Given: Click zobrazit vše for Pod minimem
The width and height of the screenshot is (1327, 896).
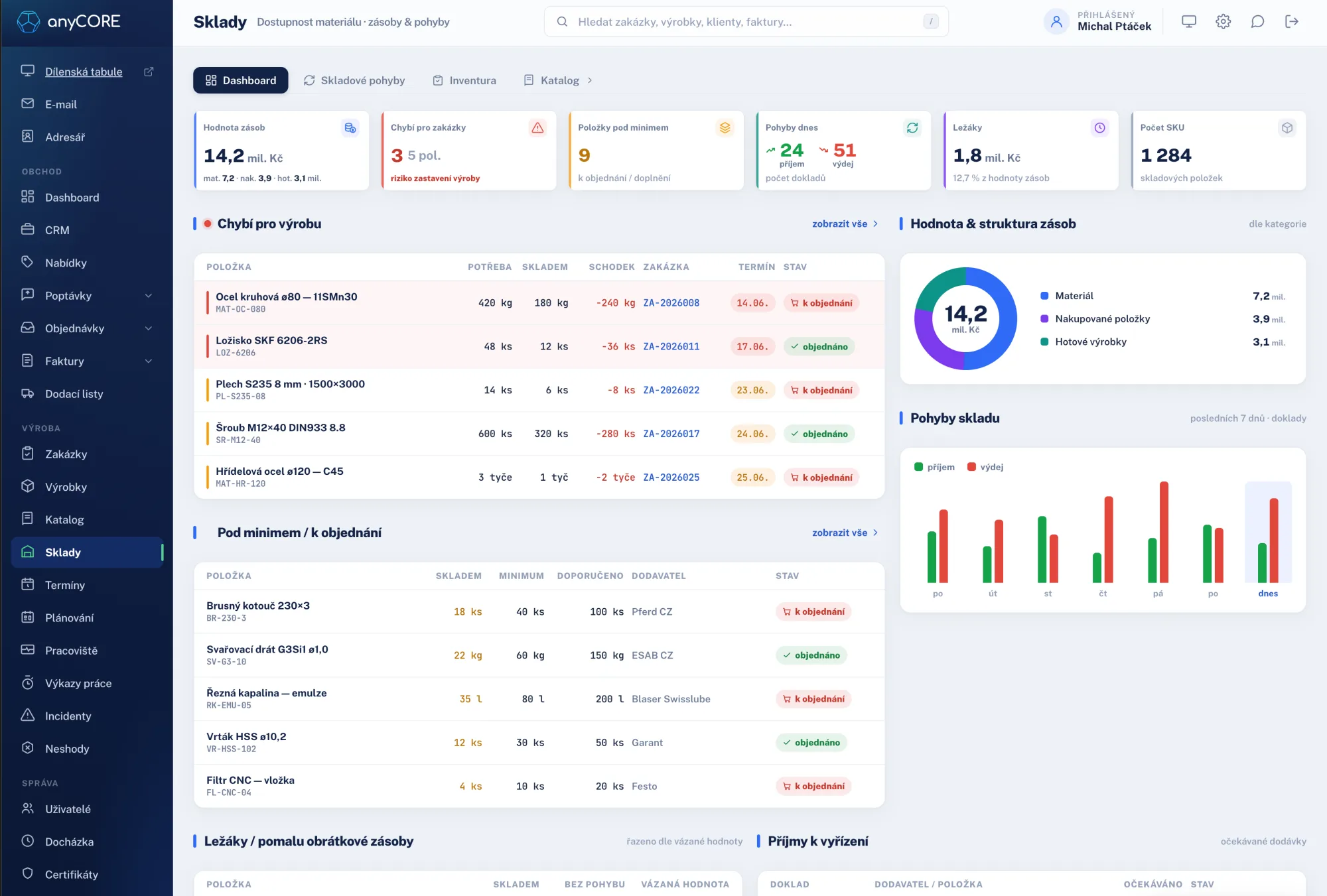Looking at the screenshot, I should tap(845, 533).
